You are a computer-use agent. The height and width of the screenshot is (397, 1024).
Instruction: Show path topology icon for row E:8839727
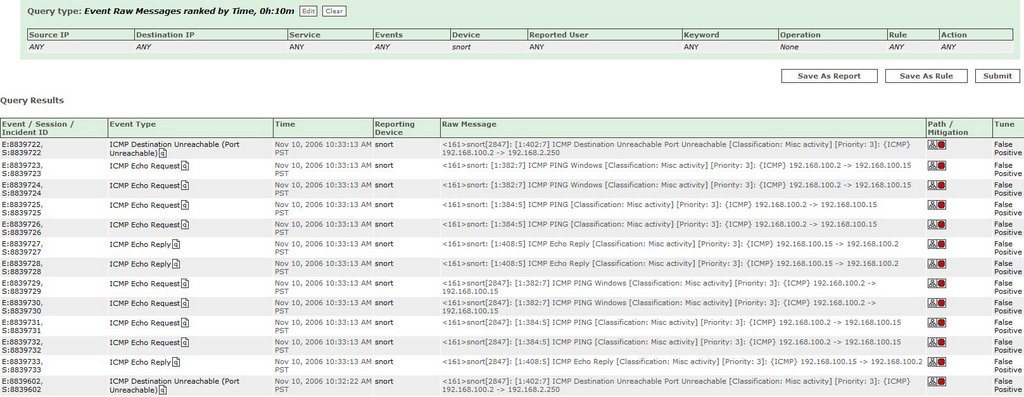[x=932, y=244]
